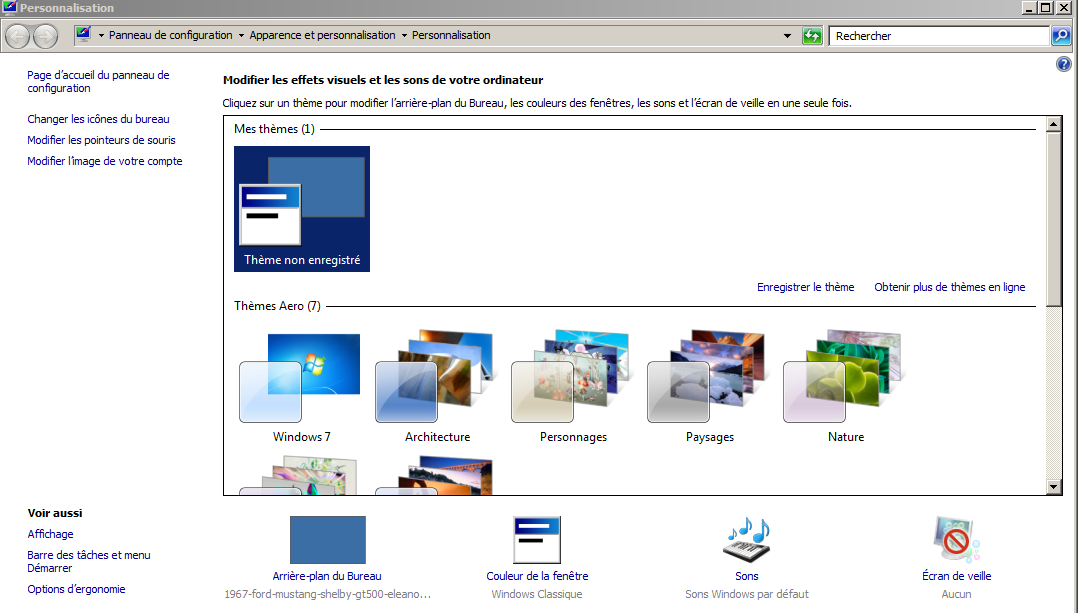Click the Écran de veille link text
This screenshot has width=1078, height=613.
pos(956,576)
